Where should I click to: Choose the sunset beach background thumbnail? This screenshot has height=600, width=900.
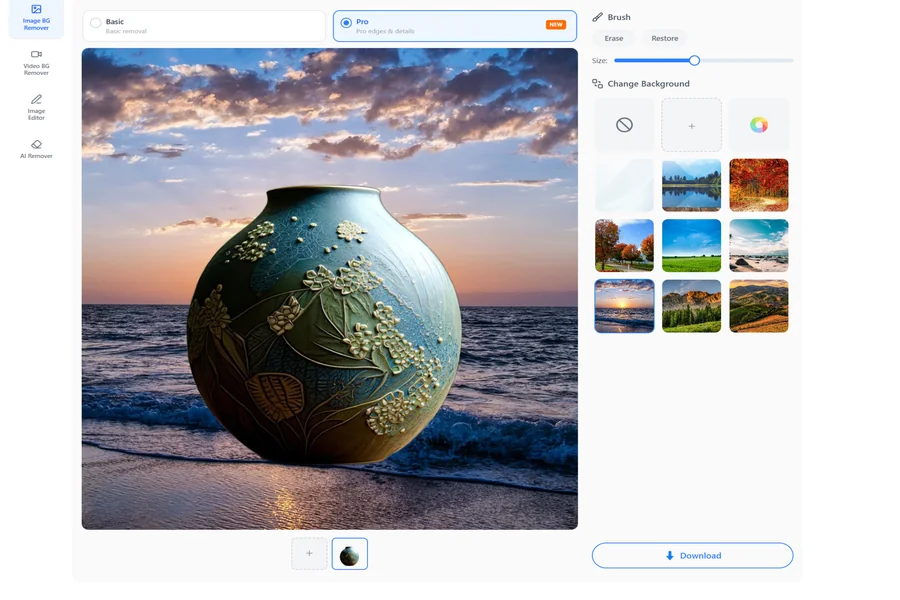pos(624,306)
